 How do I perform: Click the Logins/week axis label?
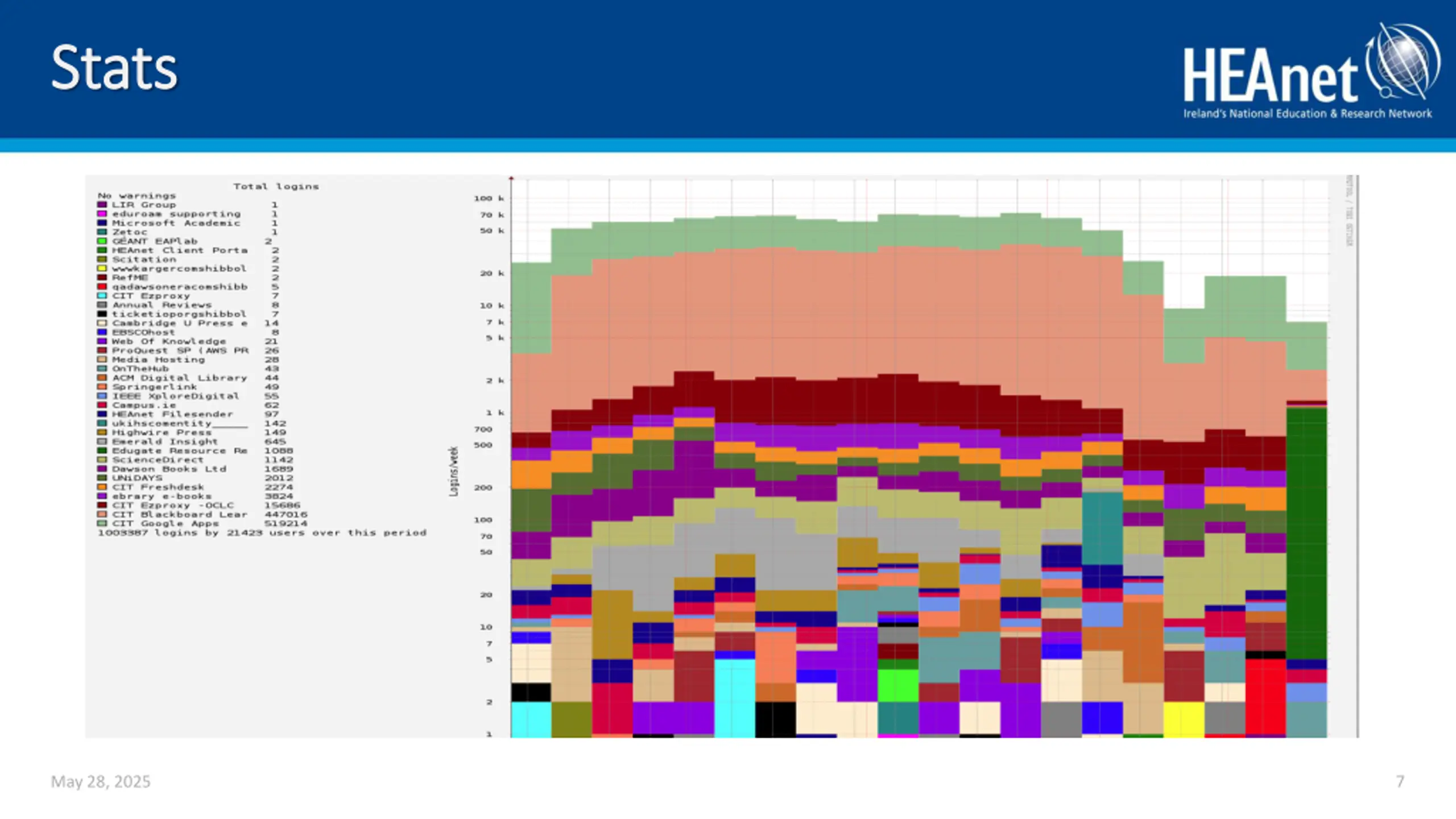[x=453, y=471]
